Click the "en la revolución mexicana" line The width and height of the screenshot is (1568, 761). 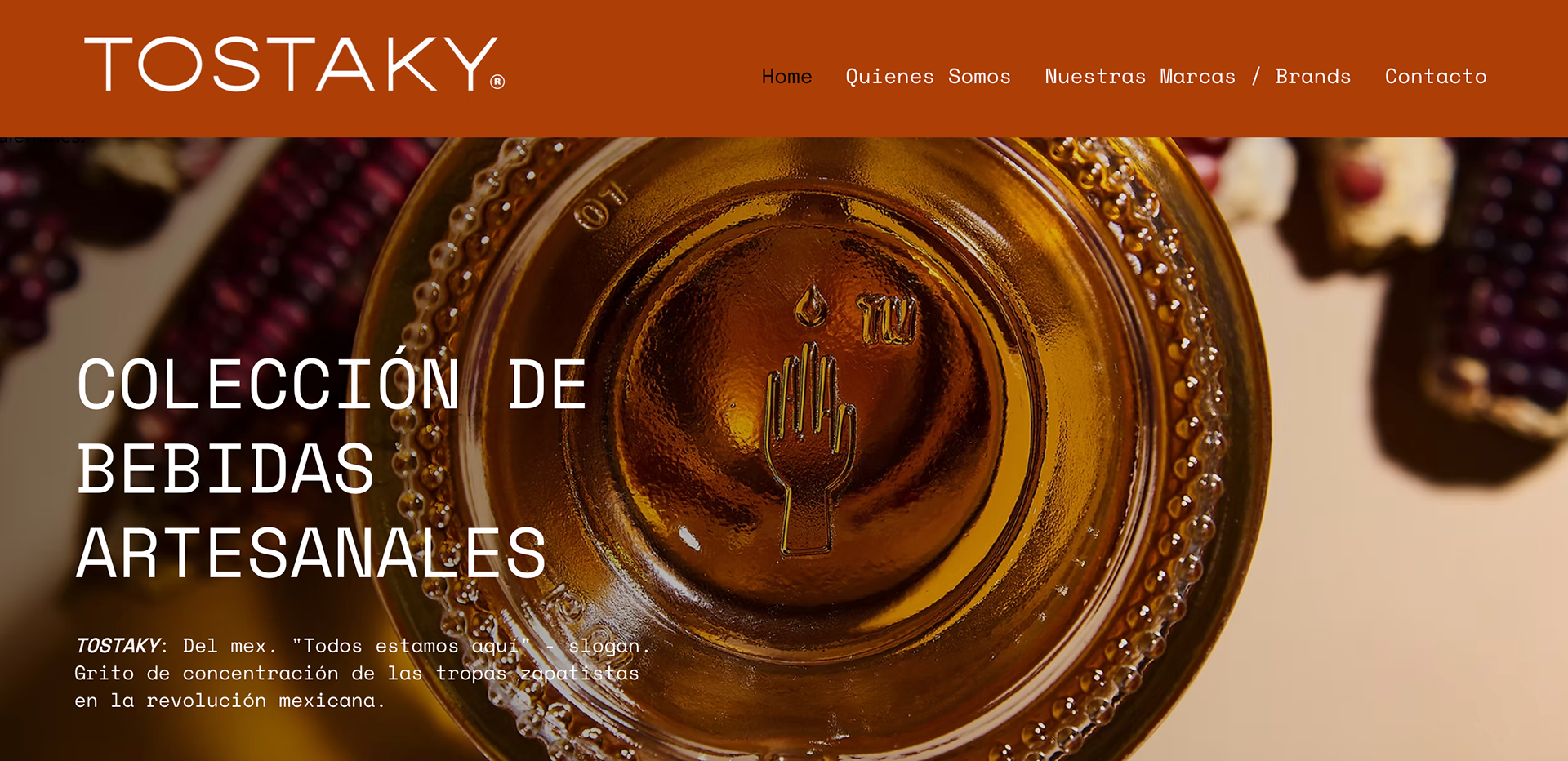[x=229, y=701]
